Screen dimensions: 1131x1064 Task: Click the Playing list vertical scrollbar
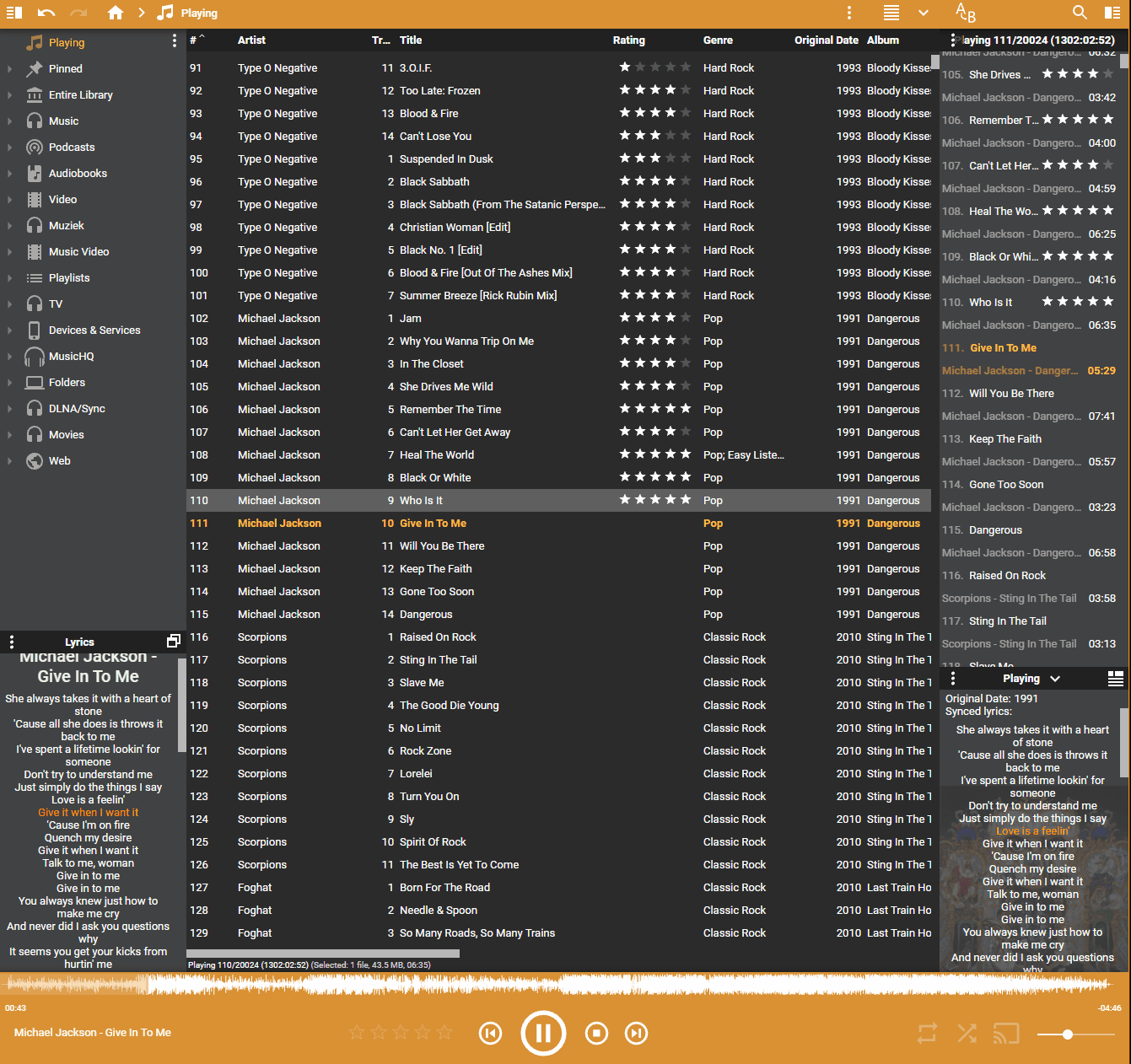tap(1123, 62)
